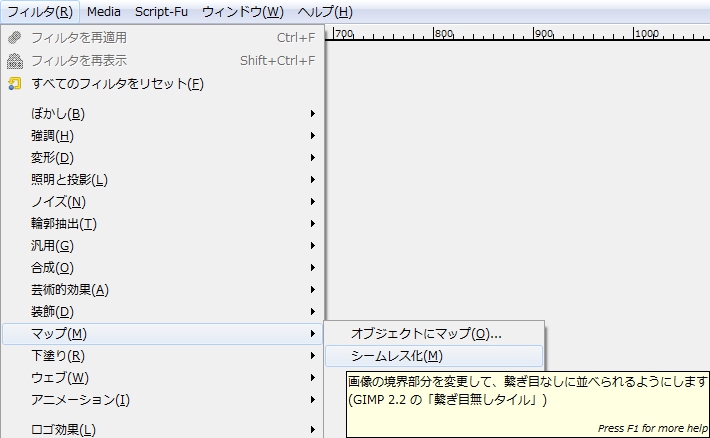Click ruler mark labeled 1000
The width and height of the screenshot is (710, 438).
(647, 34)
